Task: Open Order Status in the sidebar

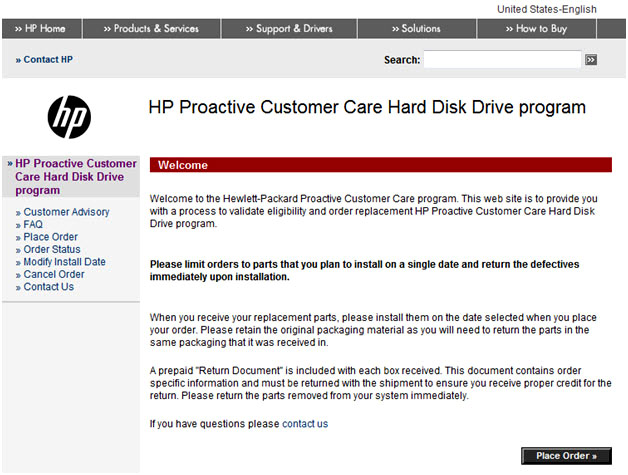Action: tap(52, 250)
